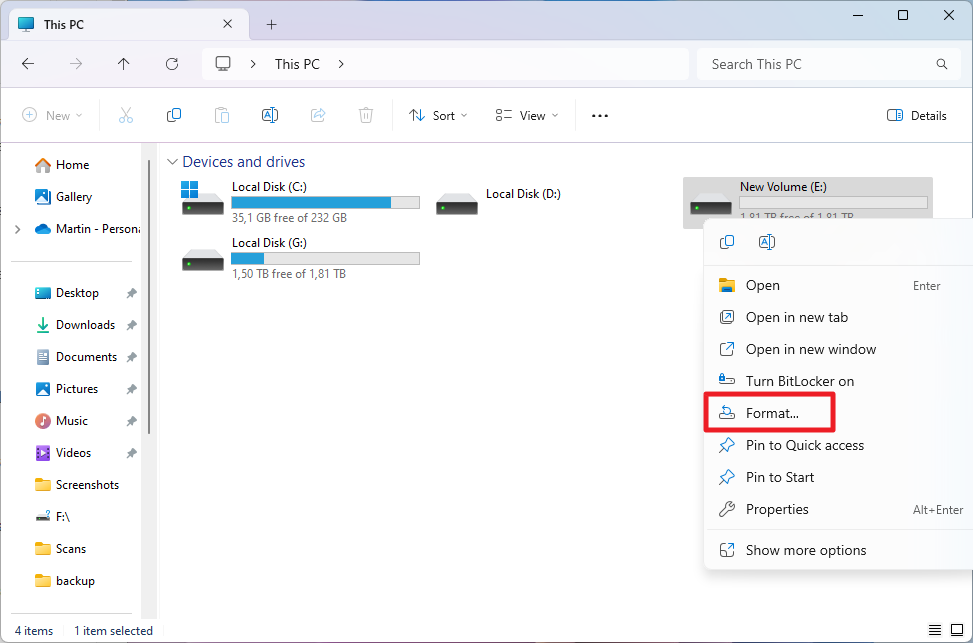
Task: Expand the Martin - Personal OneDrive node
Action: coord(17,229)
